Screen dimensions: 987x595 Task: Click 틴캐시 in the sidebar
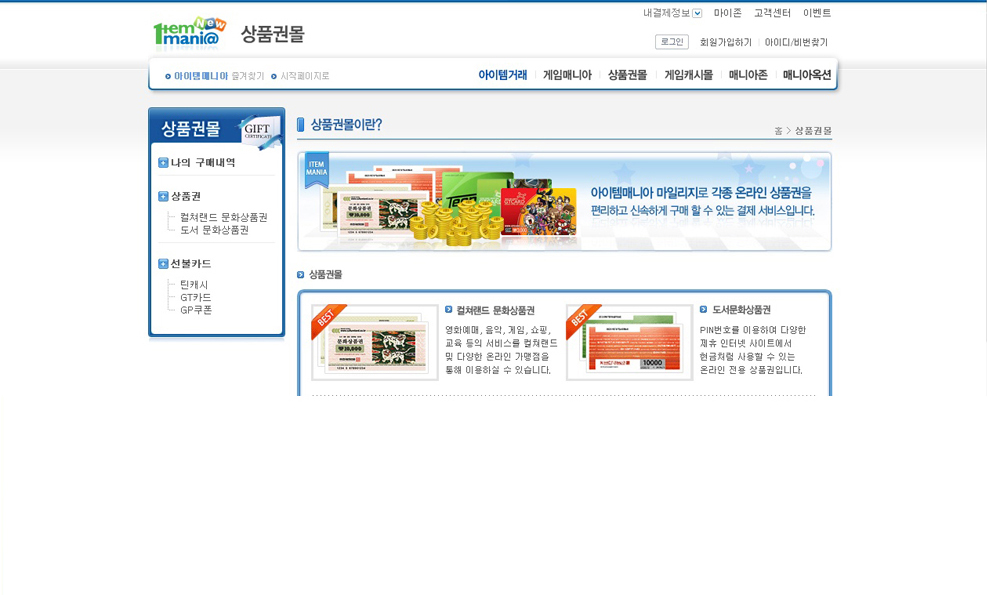194,285
